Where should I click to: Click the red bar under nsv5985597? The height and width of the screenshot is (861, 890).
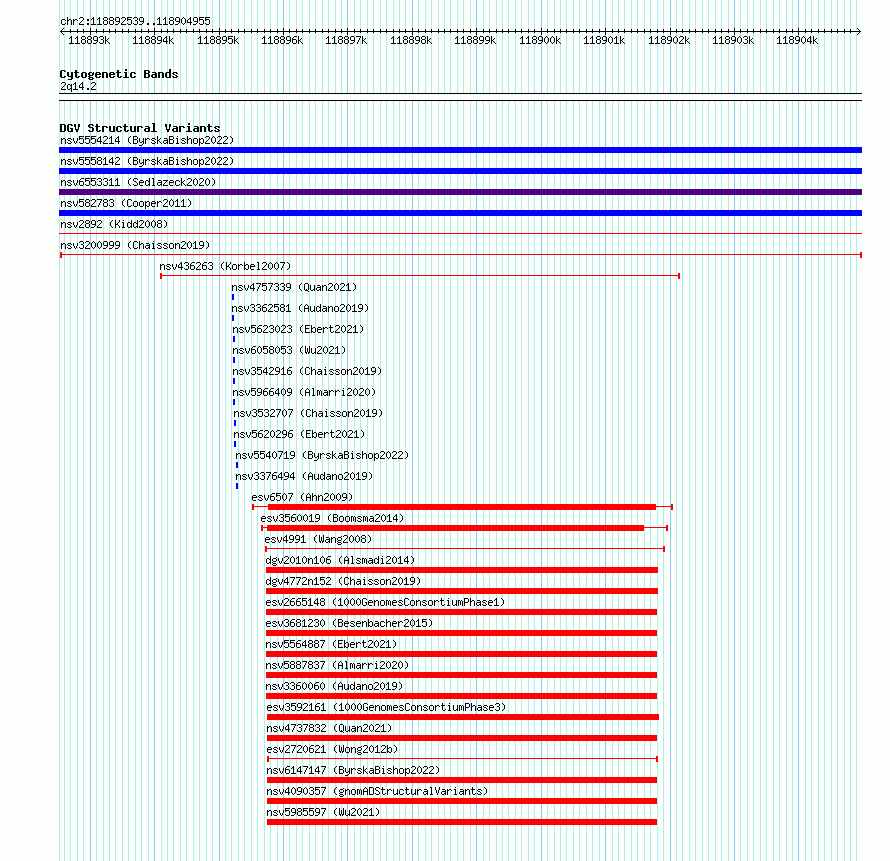click(462, 822)
